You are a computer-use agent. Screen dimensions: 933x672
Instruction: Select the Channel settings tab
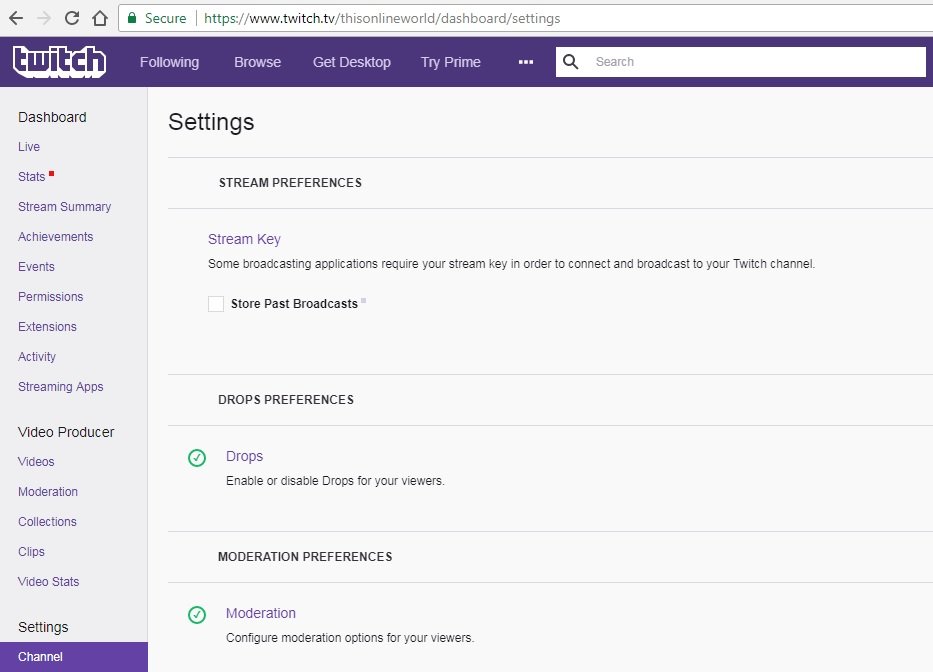[x=74, y=657]
